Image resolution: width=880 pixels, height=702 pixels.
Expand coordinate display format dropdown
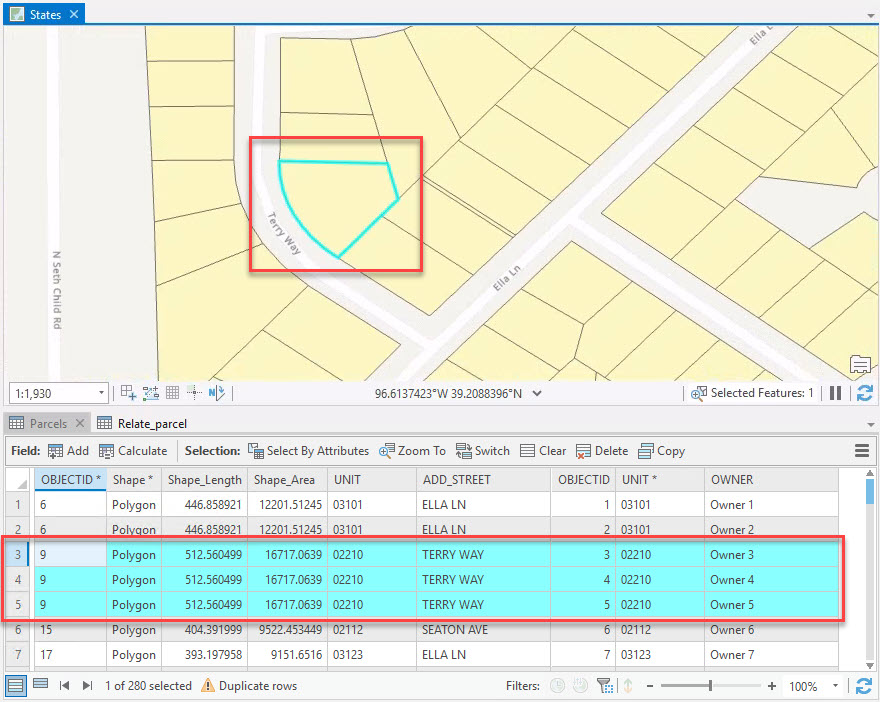(537, 394)
